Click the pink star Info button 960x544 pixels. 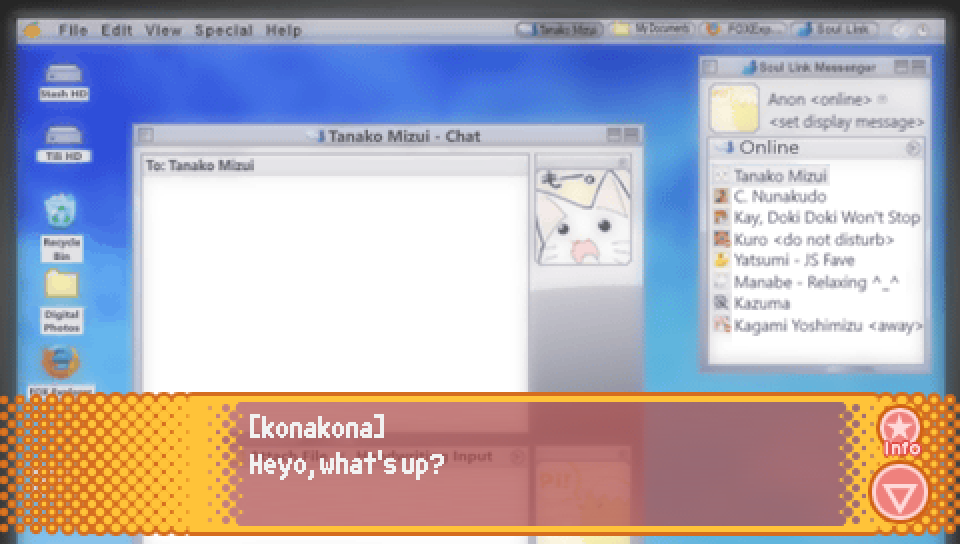900,431
